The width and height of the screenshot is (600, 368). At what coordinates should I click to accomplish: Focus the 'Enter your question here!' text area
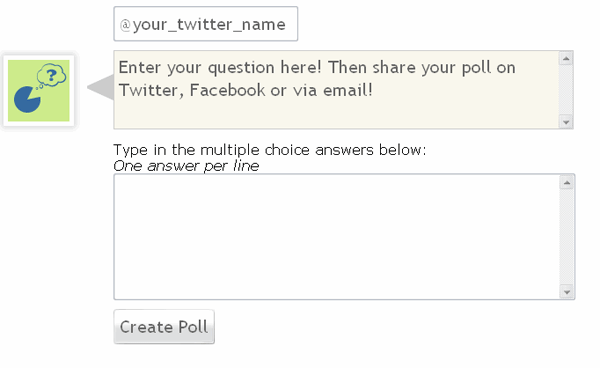click(x=337, y=90)
